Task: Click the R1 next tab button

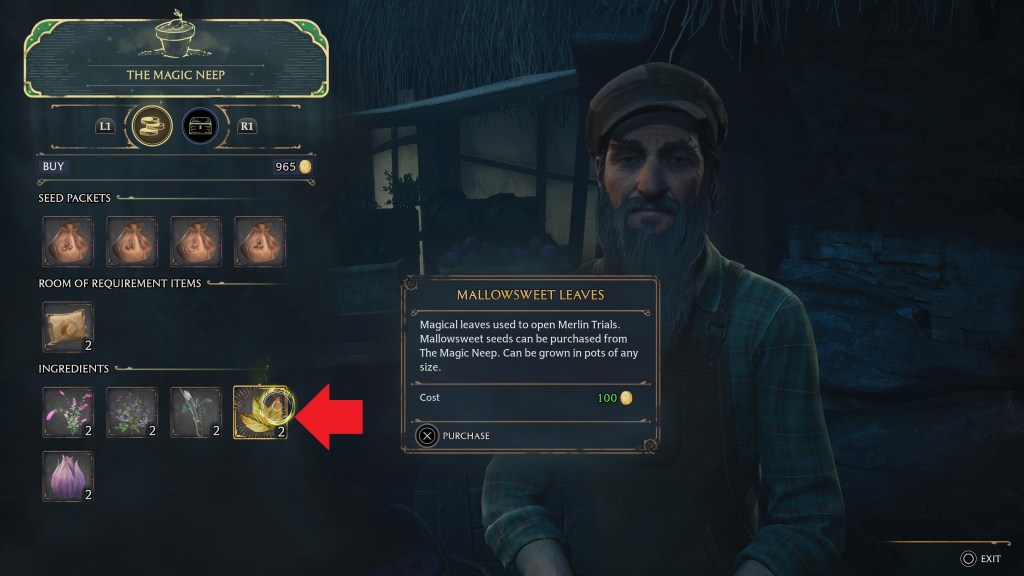Action: 246,126
